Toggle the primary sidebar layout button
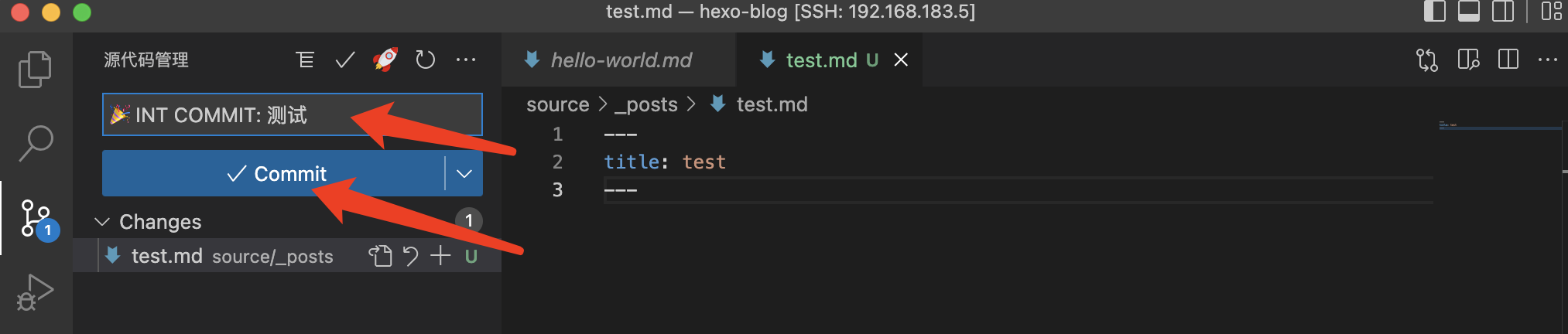The width and height of the screenshot is (1568, 334). [x=1434, y=12]
